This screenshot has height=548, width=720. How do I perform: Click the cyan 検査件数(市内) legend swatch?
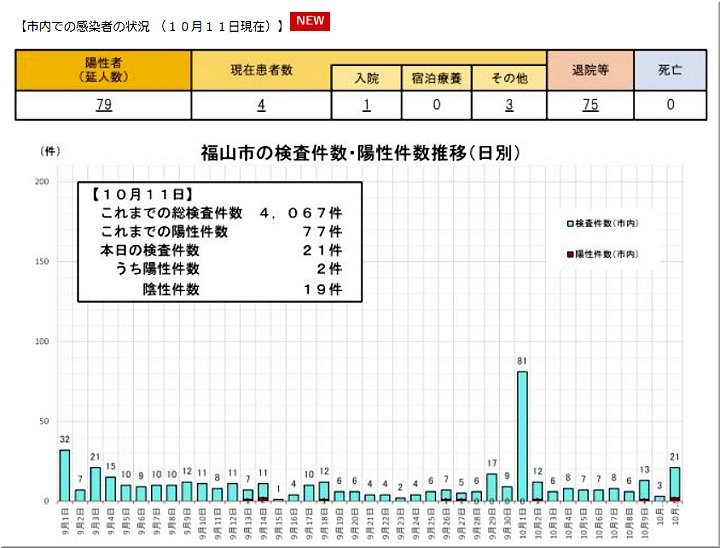pos(569,225)
